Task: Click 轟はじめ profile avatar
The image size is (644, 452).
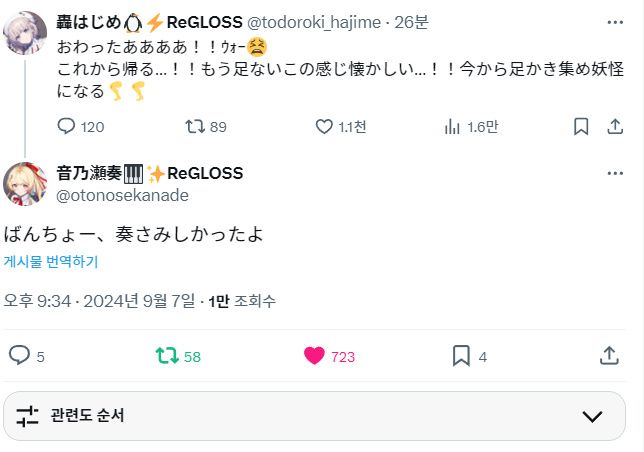Action: [25, 33]
